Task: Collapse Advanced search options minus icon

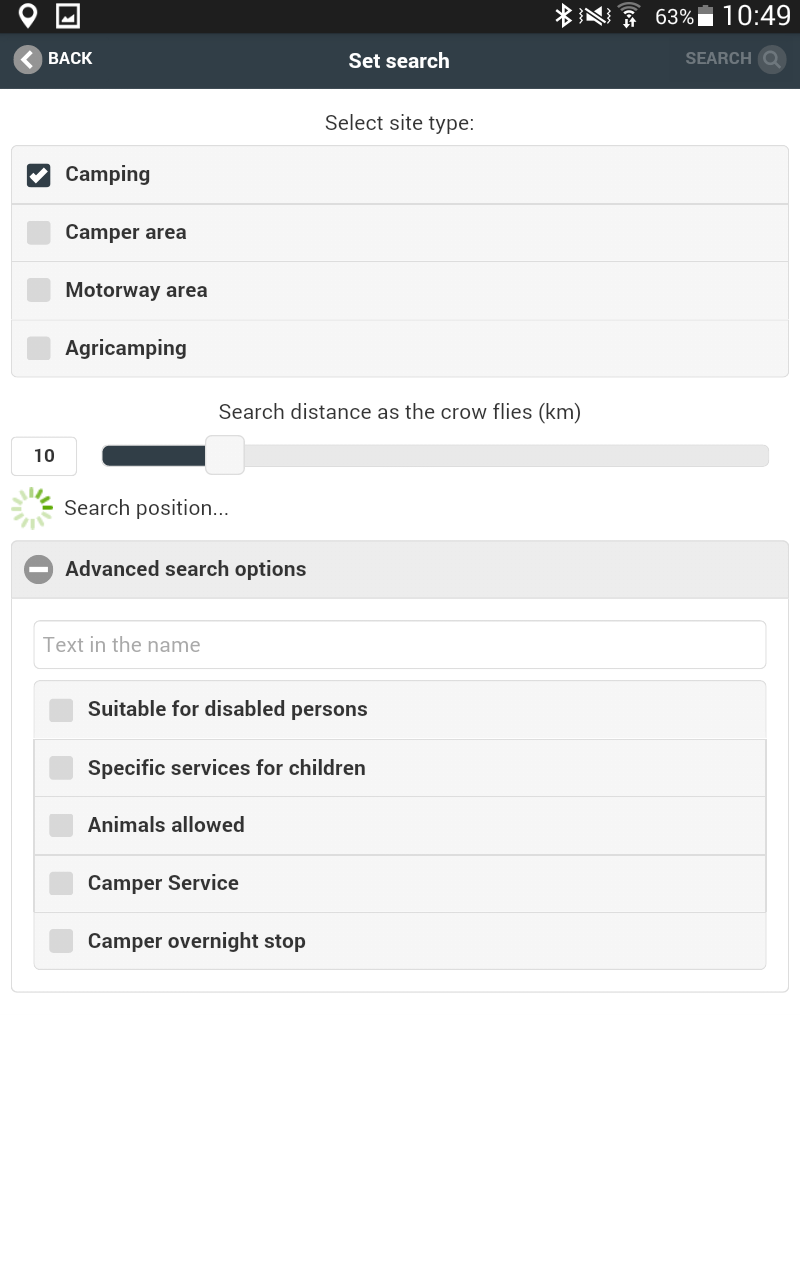Action: pyautogui.click(x=39, y=569)
